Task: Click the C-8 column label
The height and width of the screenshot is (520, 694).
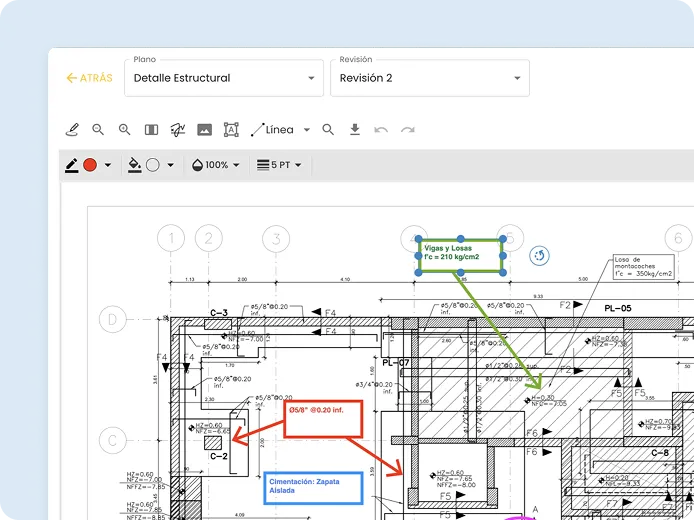Action: coord(659,453)
